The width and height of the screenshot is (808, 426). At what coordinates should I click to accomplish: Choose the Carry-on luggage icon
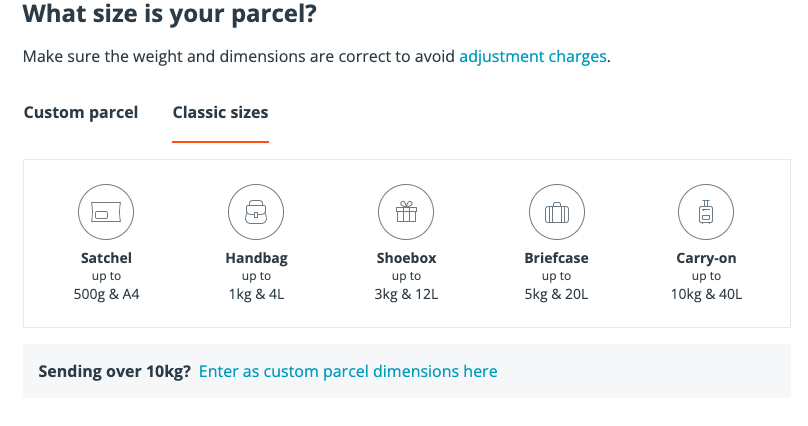click(706, 212)
